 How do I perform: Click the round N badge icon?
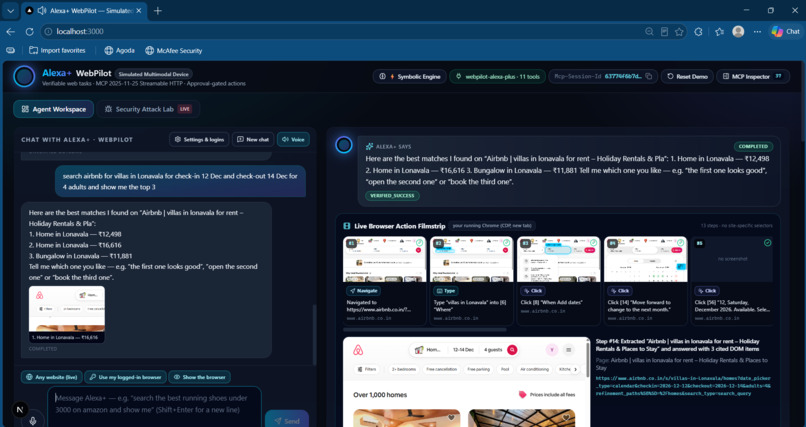click(x=20, y=410)
